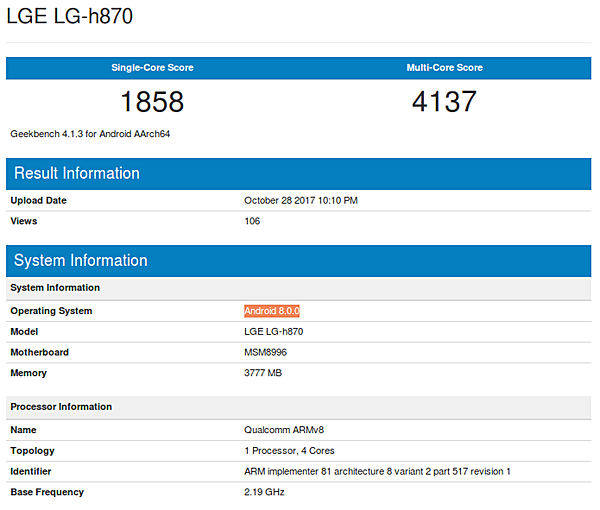Click the LGE LG-h870 page title
Screen dimensions: 600x510
tap(69, 17)
